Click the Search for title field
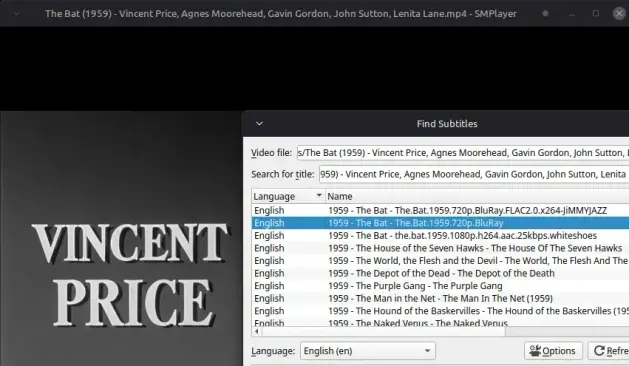The height and width of the screenshot is (366, 629). [474, 174]
